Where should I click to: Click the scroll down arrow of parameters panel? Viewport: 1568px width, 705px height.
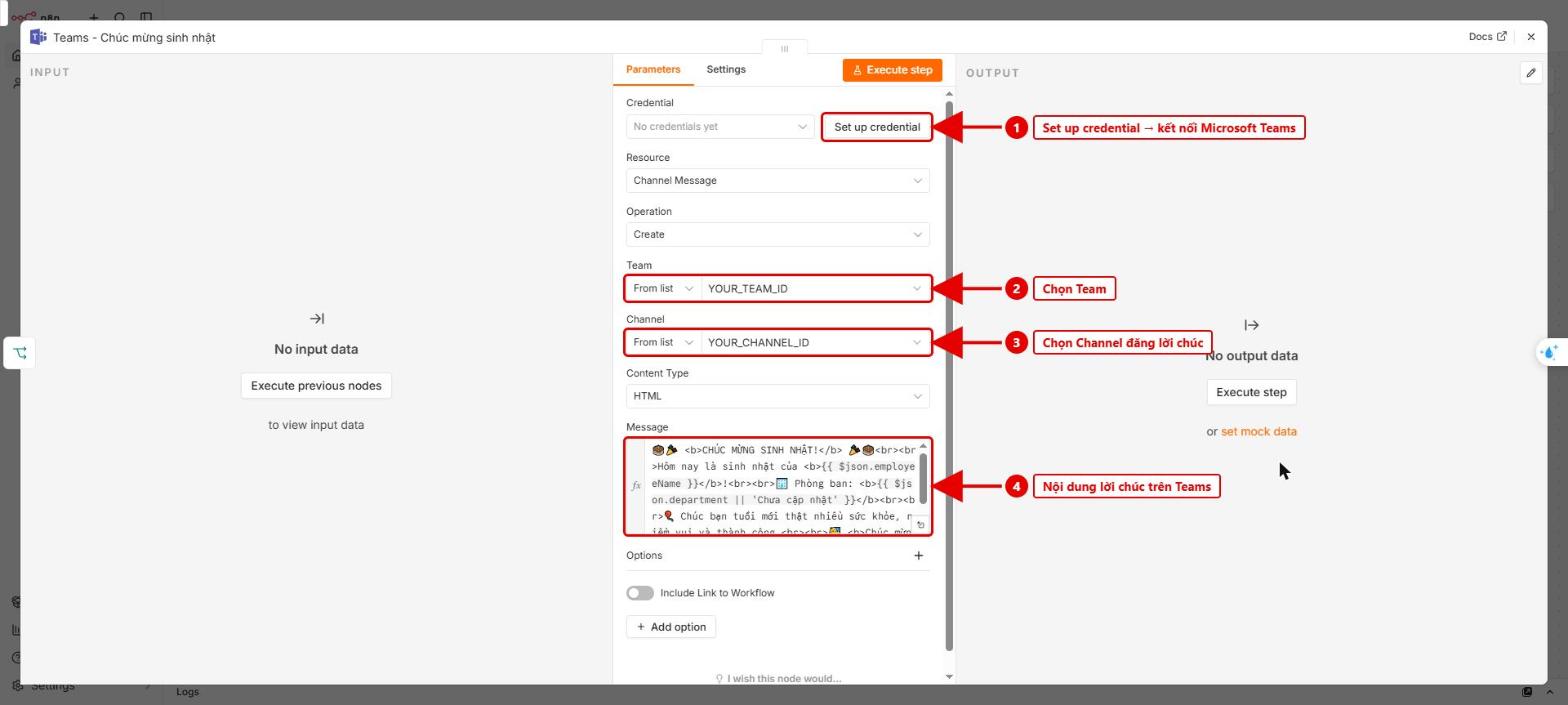click(x=949, y=677)
